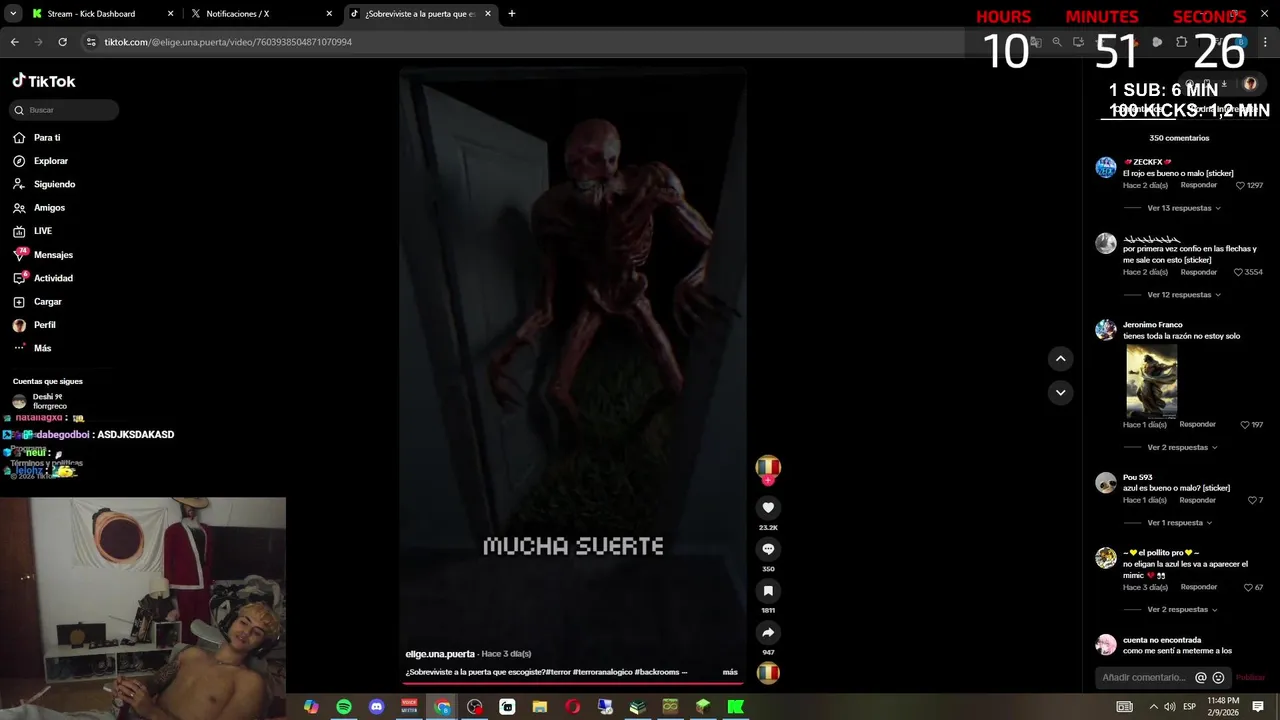
Task: Expand replies under Jeronimo Franco comment
Action: [x=1182, y=447]
